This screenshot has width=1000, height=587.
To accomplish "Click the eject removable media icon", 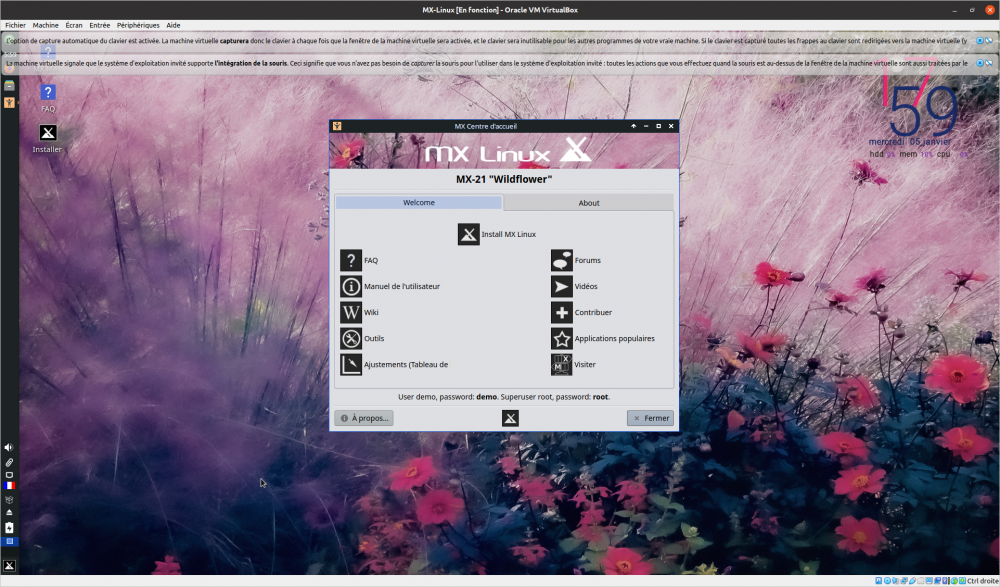I will pos(9,512).
